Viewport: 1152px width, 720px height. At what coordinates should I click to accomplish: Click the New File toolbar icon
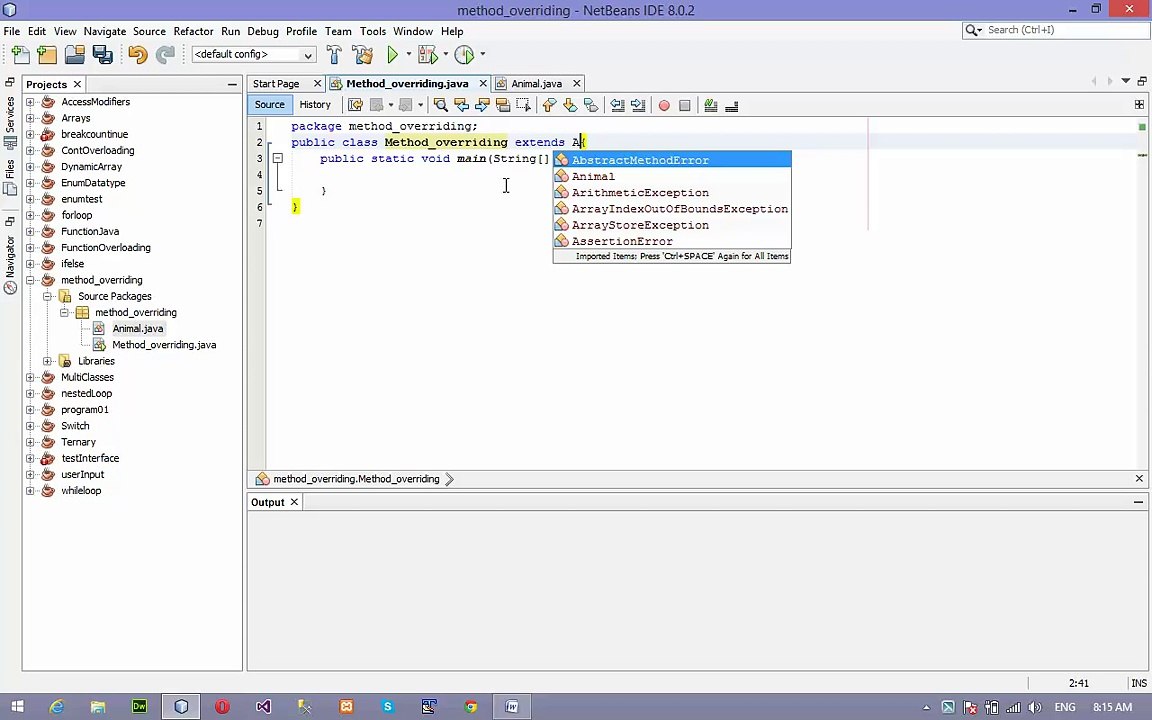[21, 54]
